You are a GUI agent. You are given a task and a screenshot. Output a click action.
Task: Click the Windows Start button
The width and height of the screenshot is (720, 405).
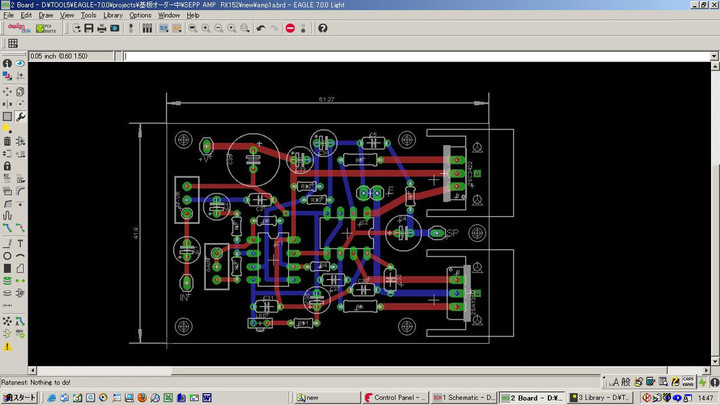click(x=18, y=397)
